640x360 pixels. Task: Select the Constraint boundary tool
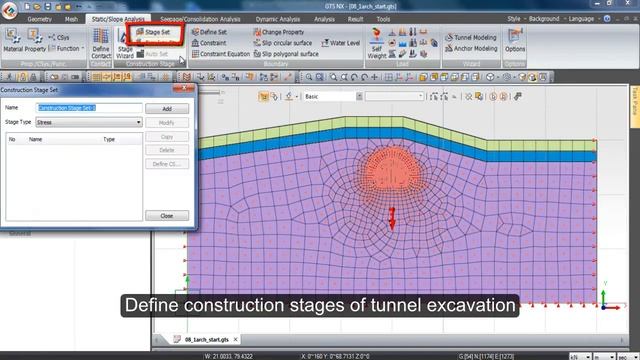[x=209, y=43]
